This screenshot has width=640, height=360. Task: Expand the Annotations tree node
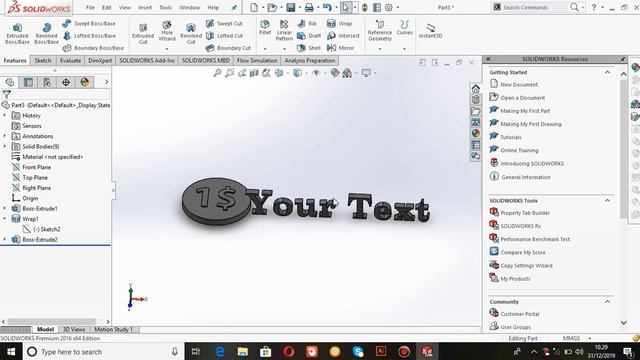tap(5, 136)
